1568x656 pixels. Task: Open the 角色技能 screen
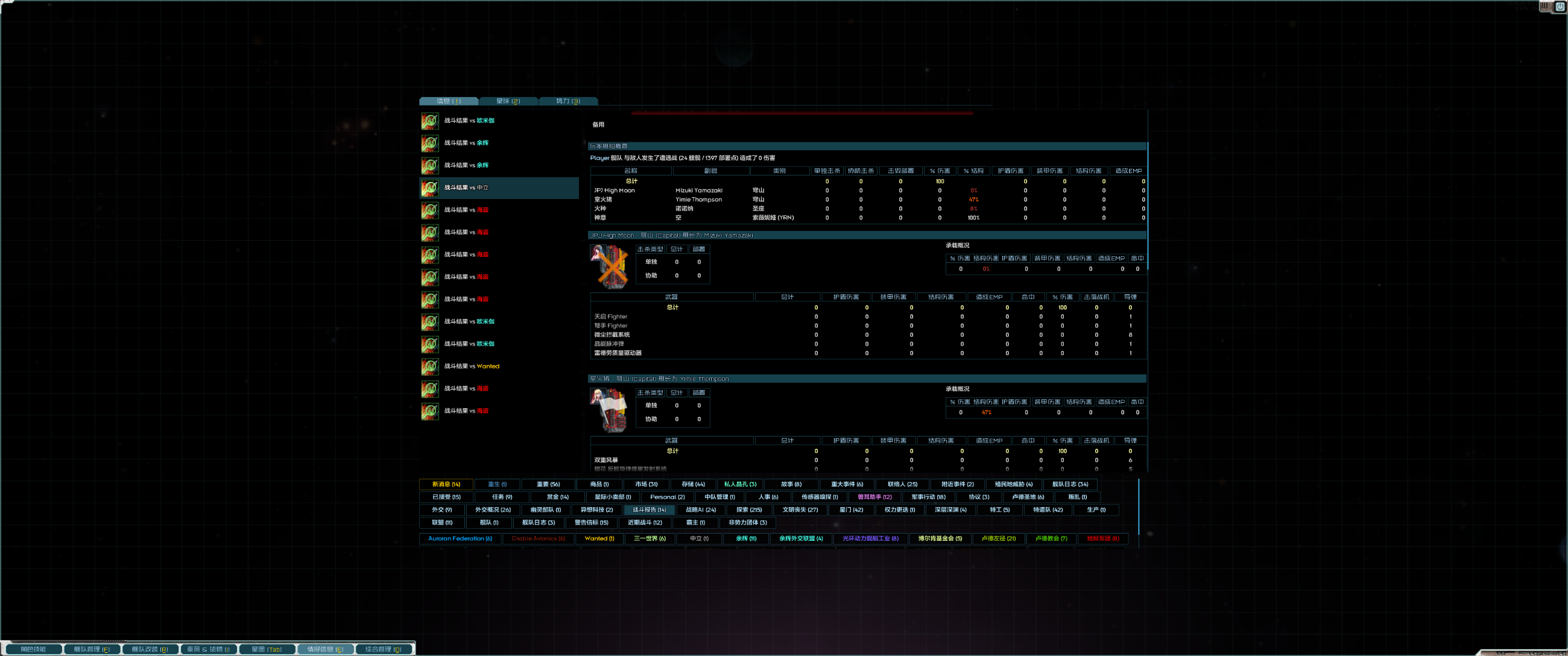pos(34,649)
